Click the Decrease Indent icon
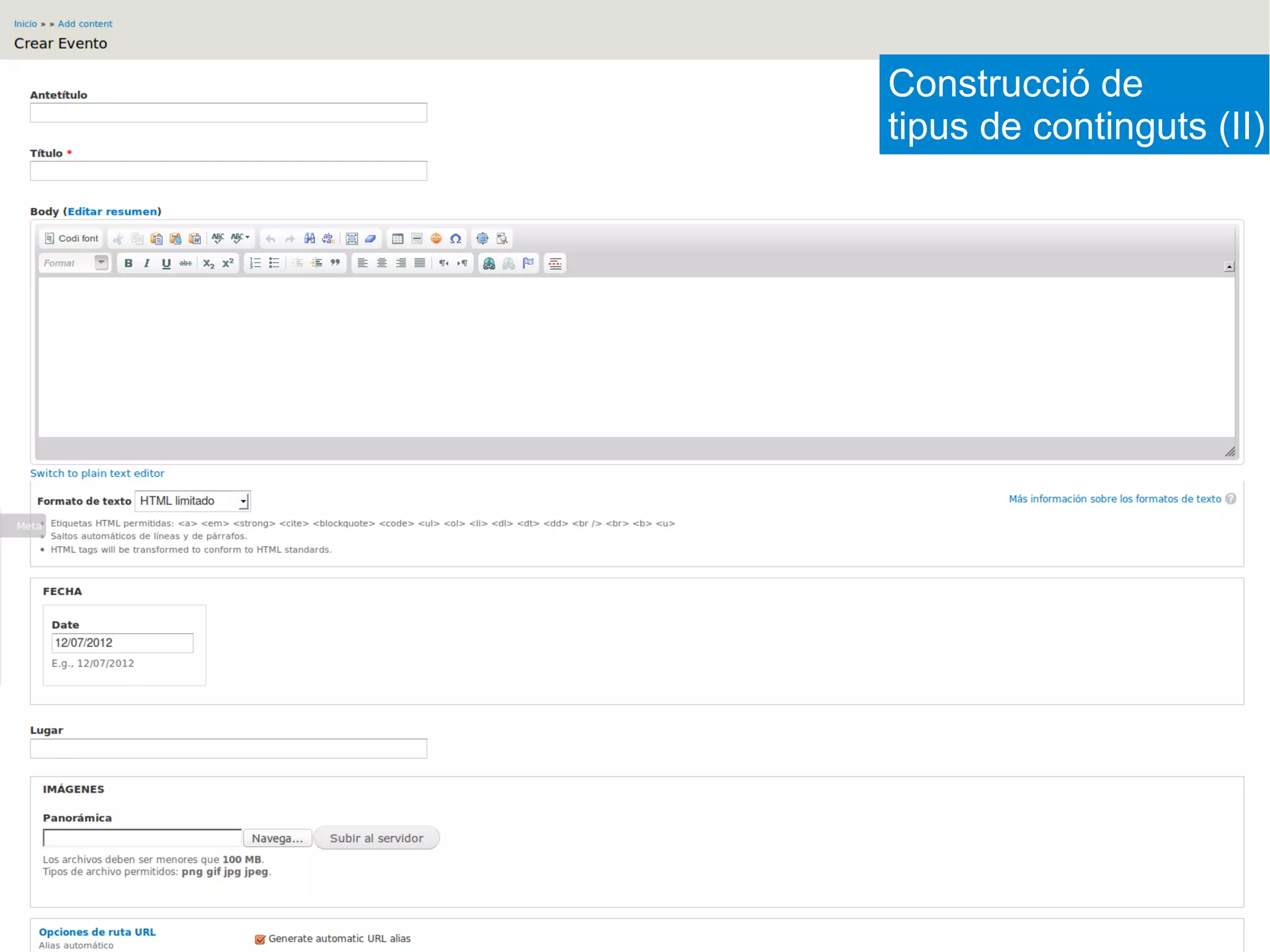Screen dimensions: 1270x952 [297, 263]
